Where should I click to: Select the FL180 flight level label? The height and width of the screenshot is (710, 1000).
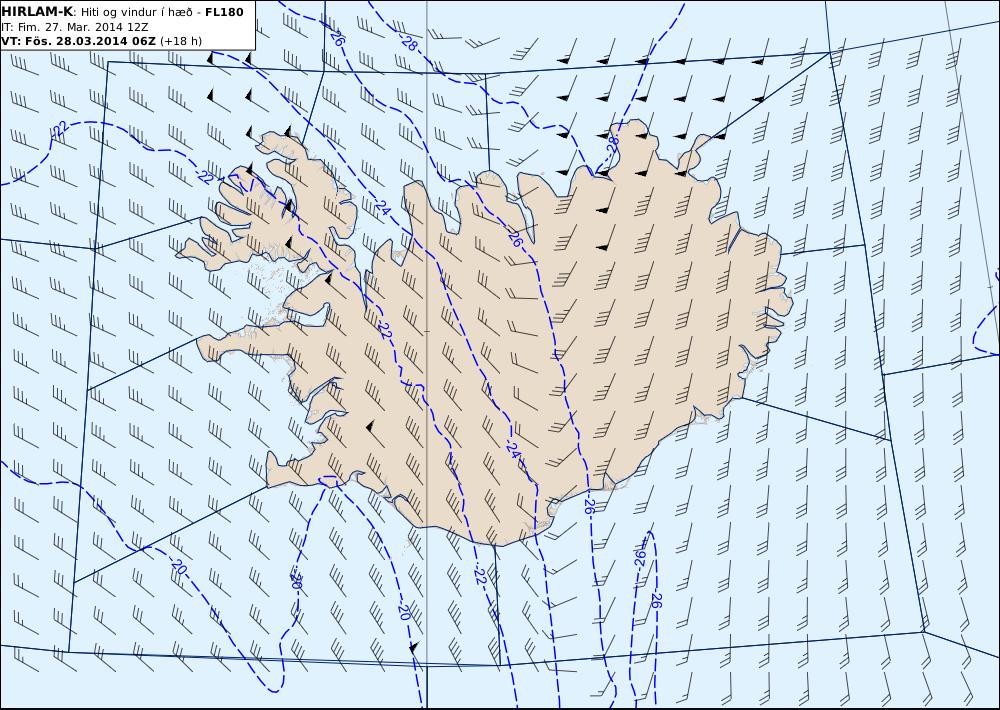(x=224, y=12)
